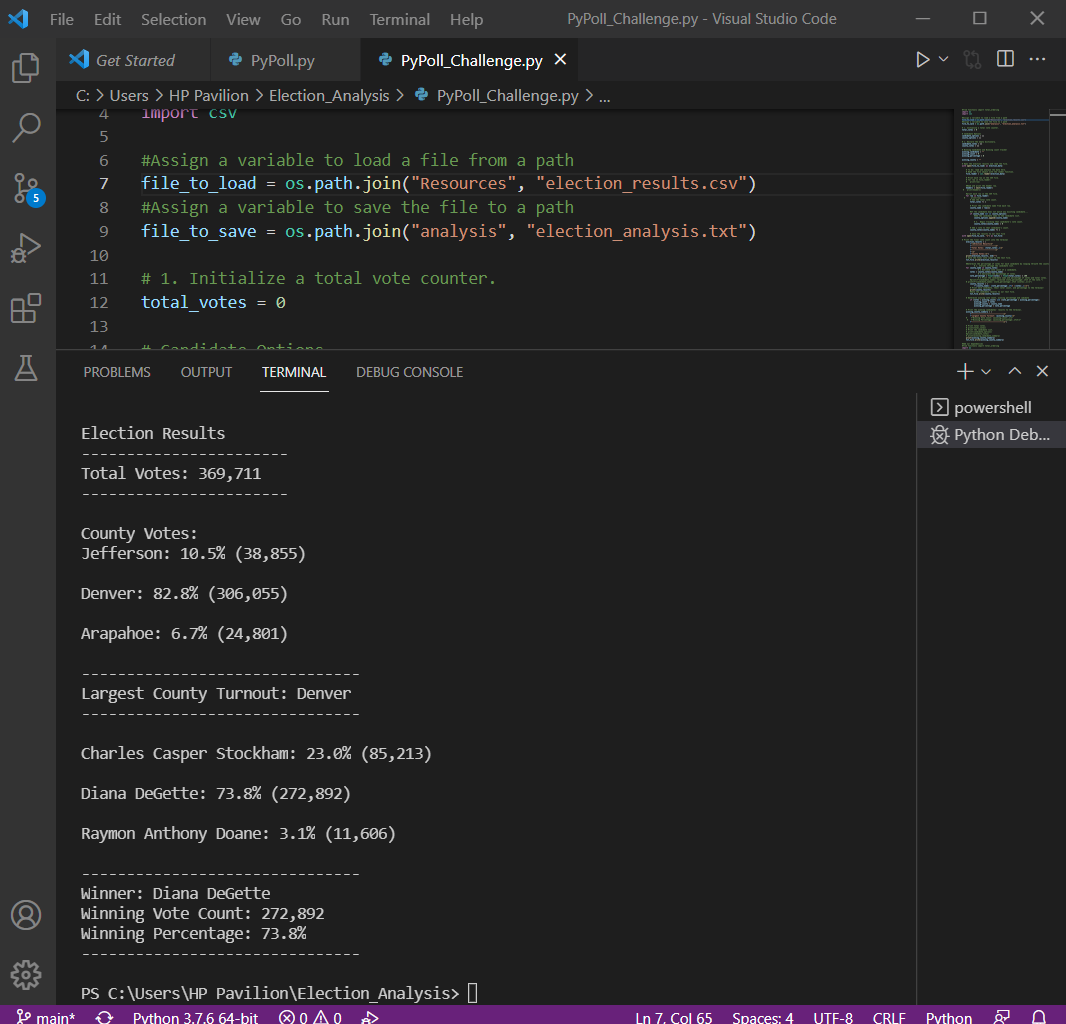Close the terminal panel

[x=1042, y=371]
